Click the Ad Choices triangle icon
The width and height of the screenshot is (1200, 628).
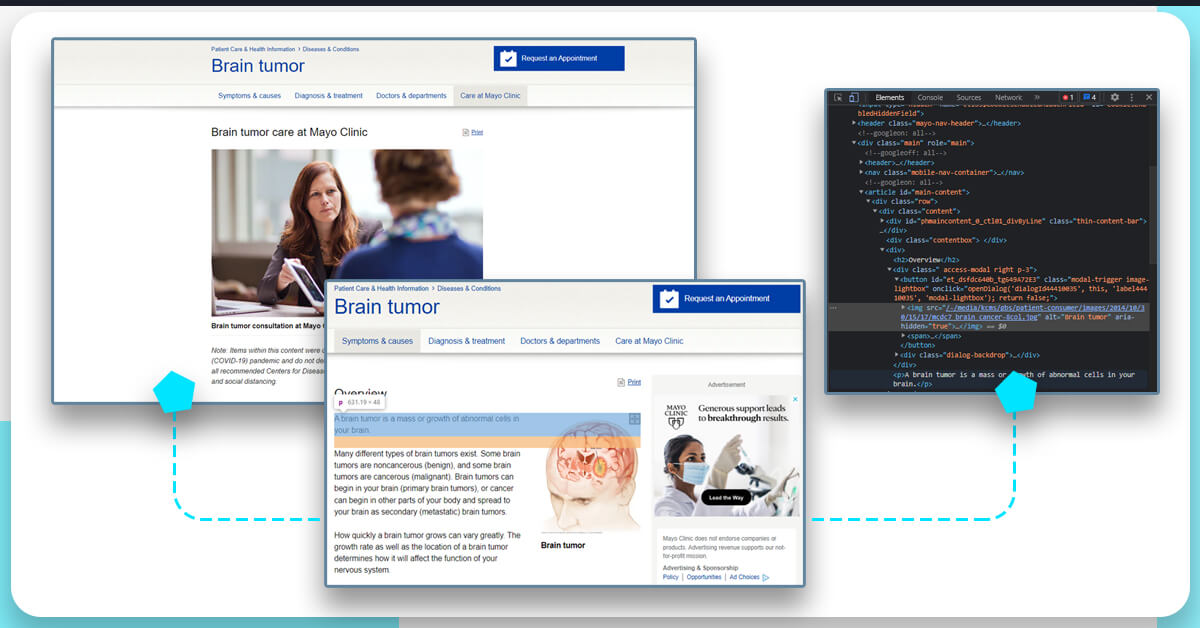point(766,577)
